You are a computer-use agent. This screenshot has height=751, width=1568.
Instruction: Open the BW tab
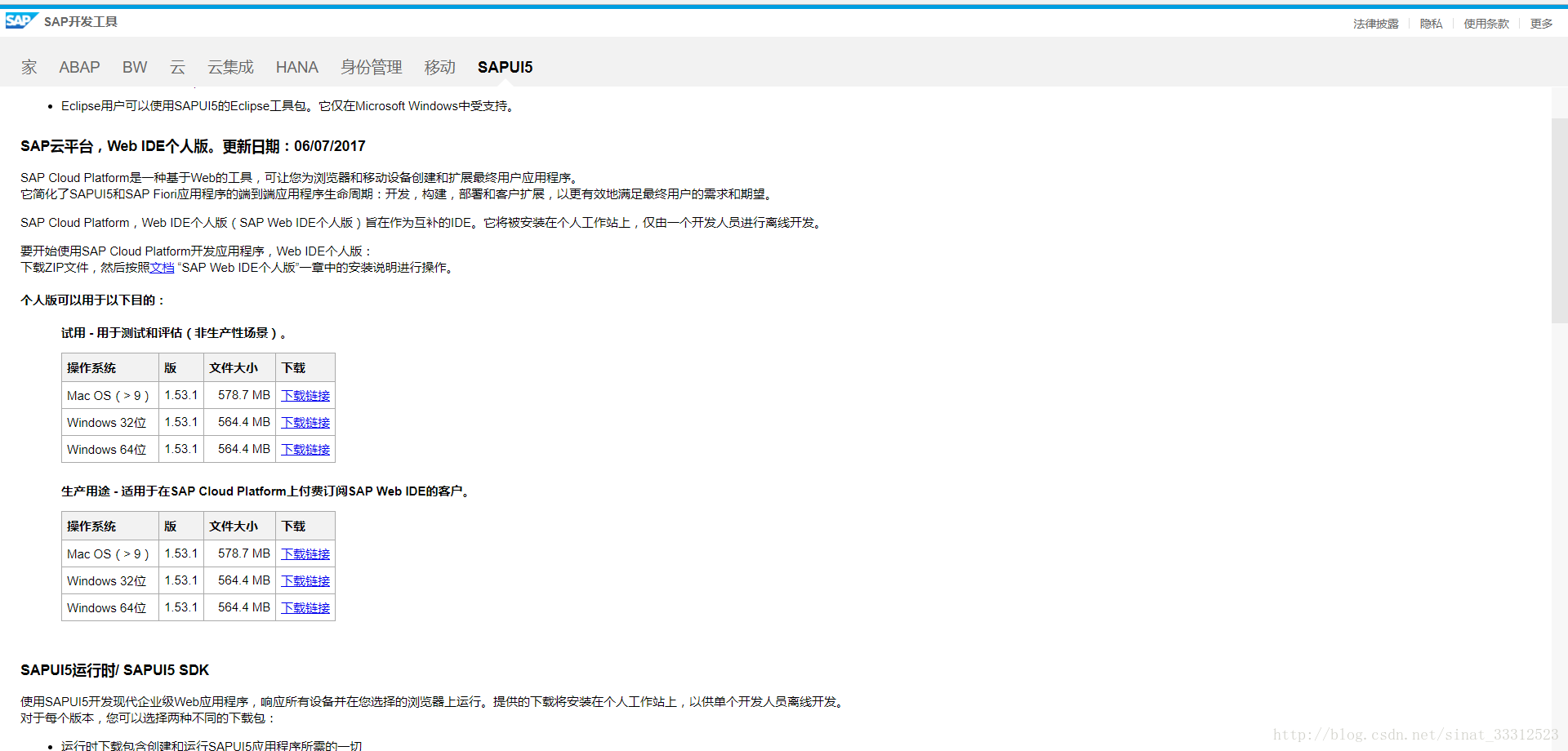(135, 67)
